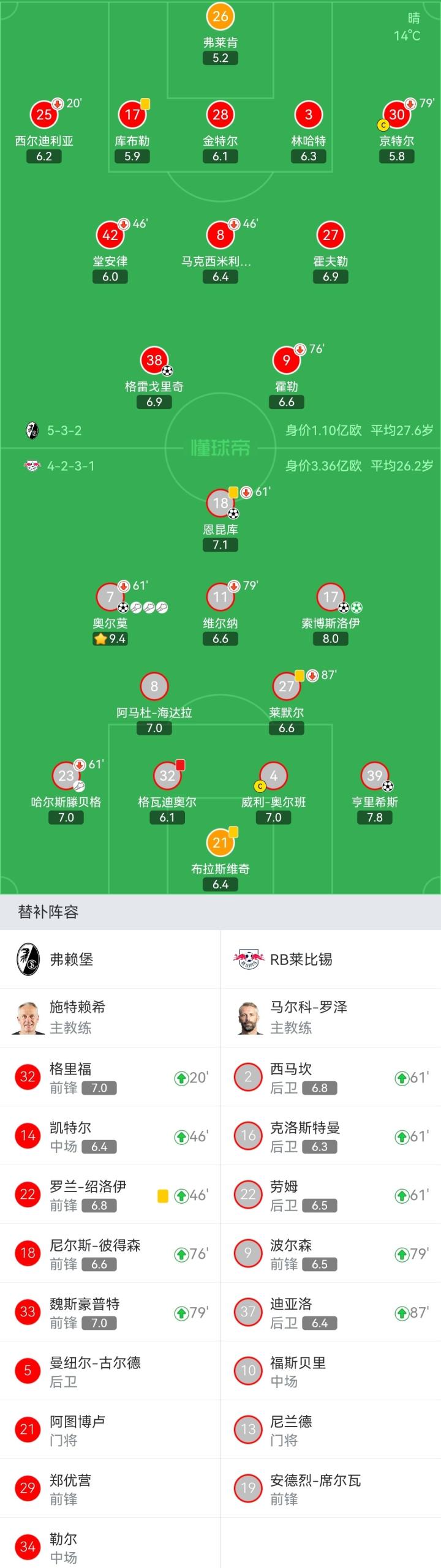441x1568 pixels.
Task: Open substitute 罗兰-绍洛伊 player entry
Action: pos(110,1195)
